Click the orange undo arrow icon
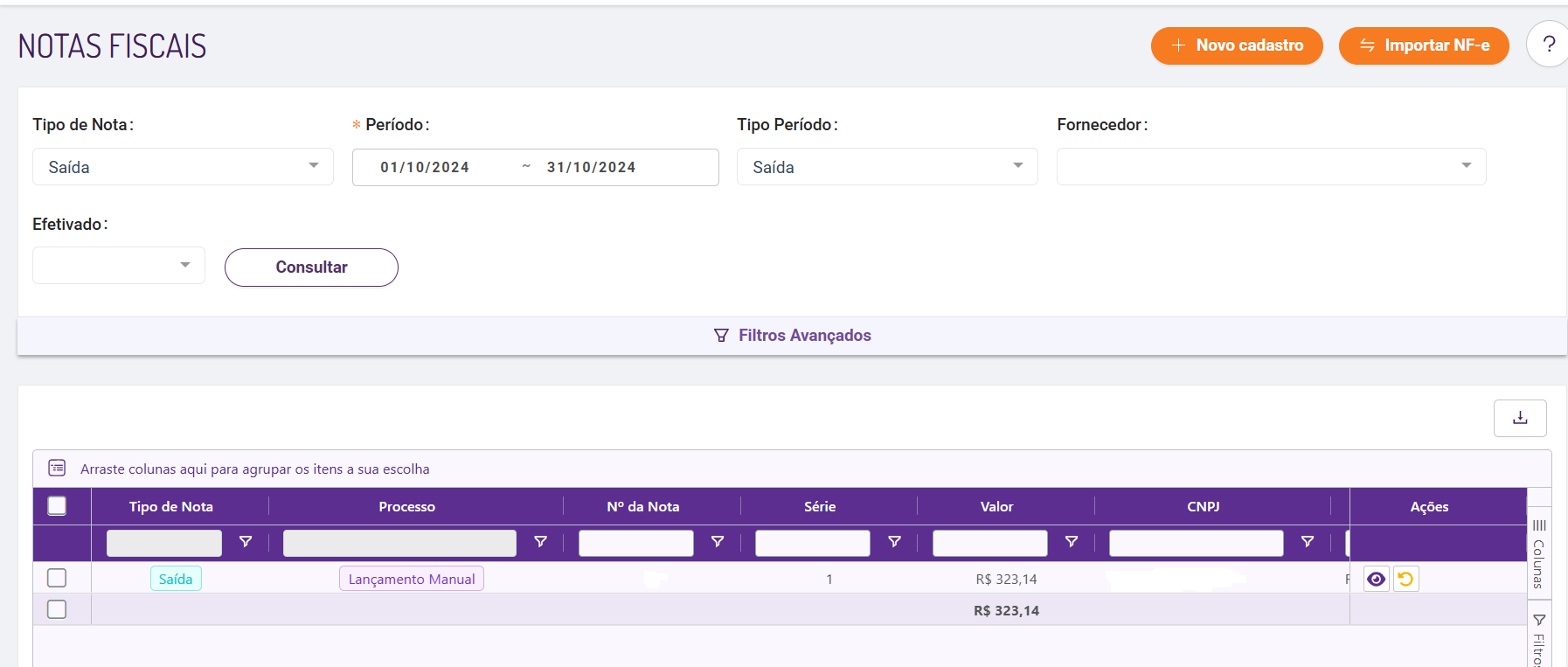Viewport: 1568px width, 667px height. tap(1405, 579)
